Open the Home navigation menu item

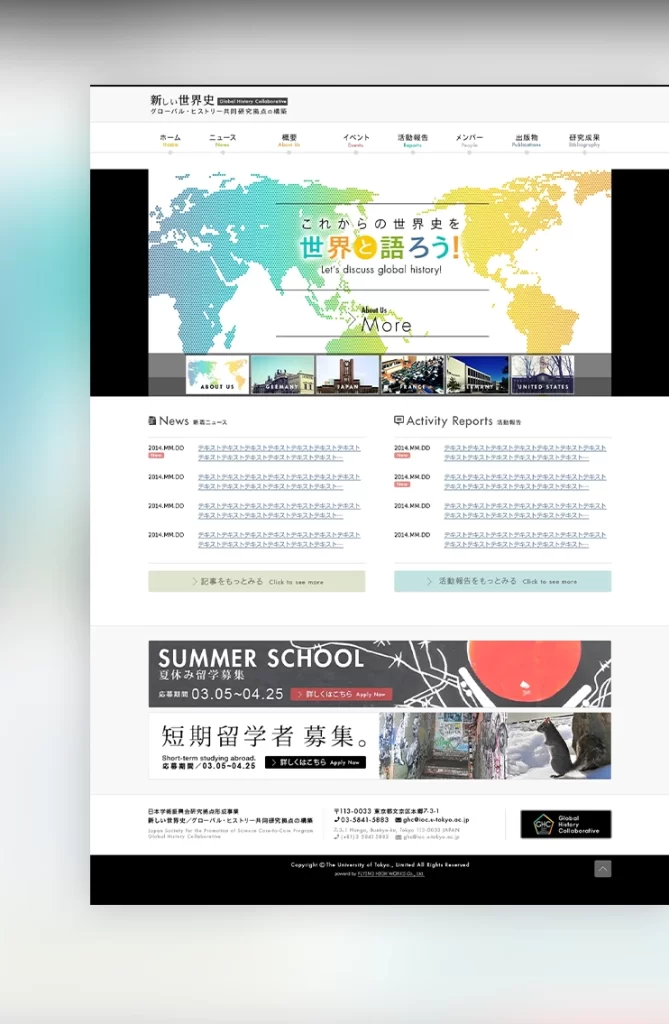(x=170, y=140)
